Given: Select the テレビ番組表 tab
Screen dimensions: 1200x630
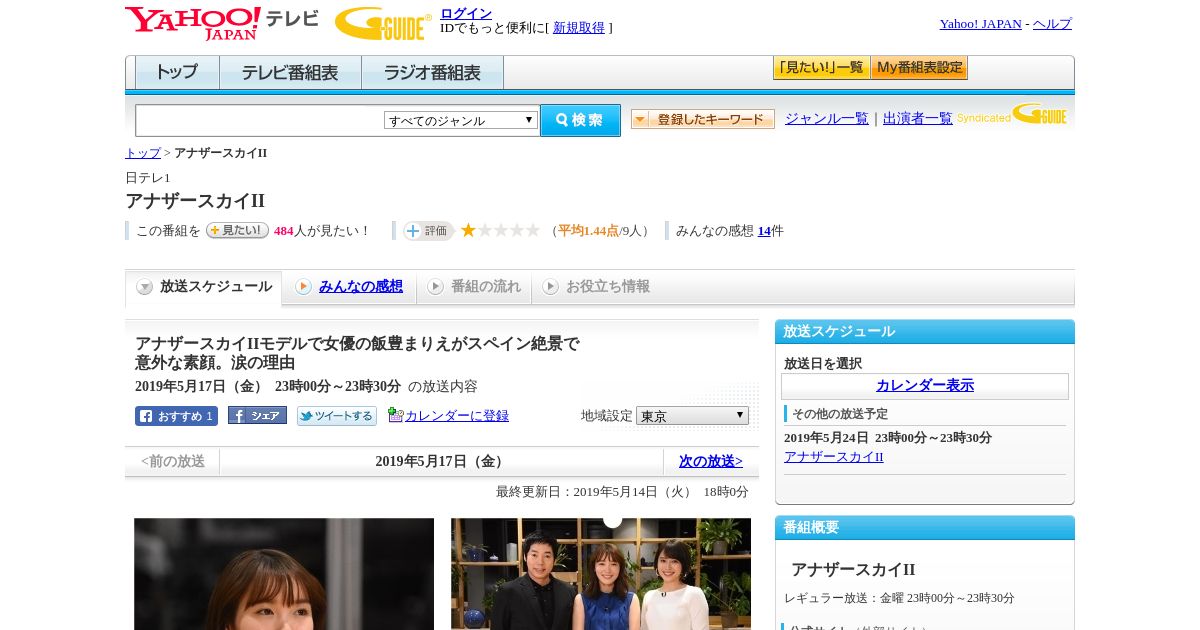Looking at the screenshot, I should (x=290, y=73).
